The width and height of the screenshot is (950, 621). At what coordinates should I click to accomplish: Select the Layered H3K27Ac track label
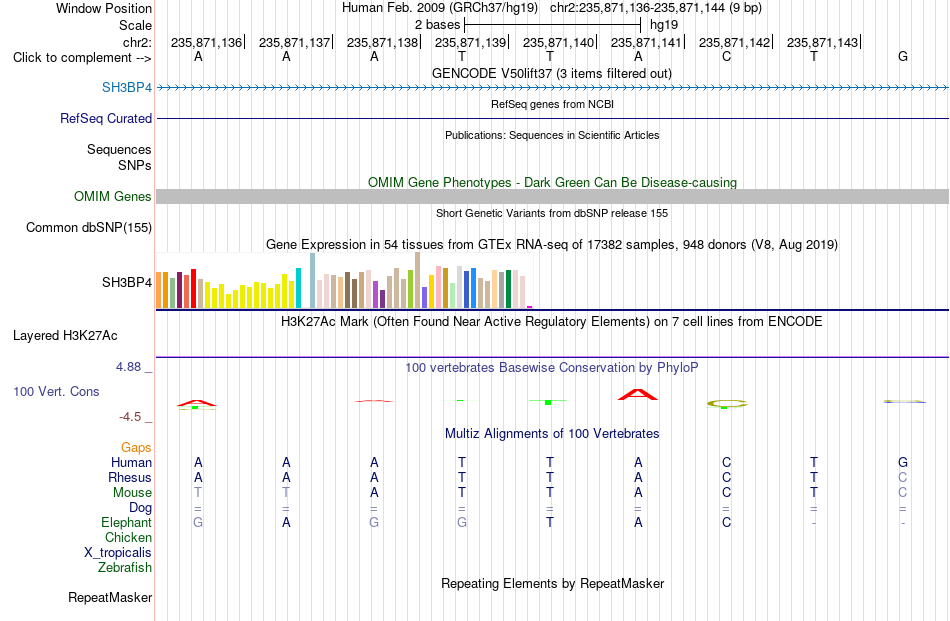(65, 336)
